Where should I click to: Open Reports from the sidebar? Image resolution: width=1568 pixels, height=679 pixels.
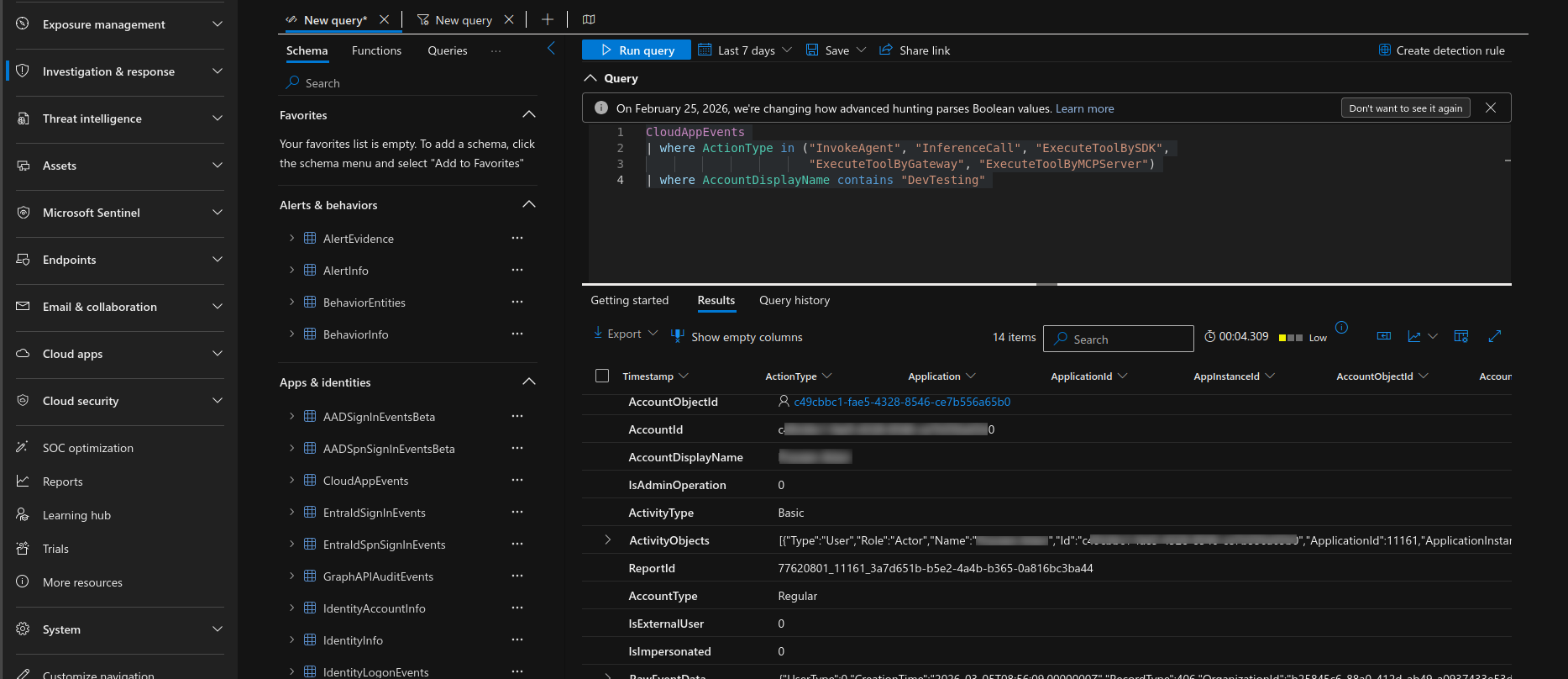(63, 482)
